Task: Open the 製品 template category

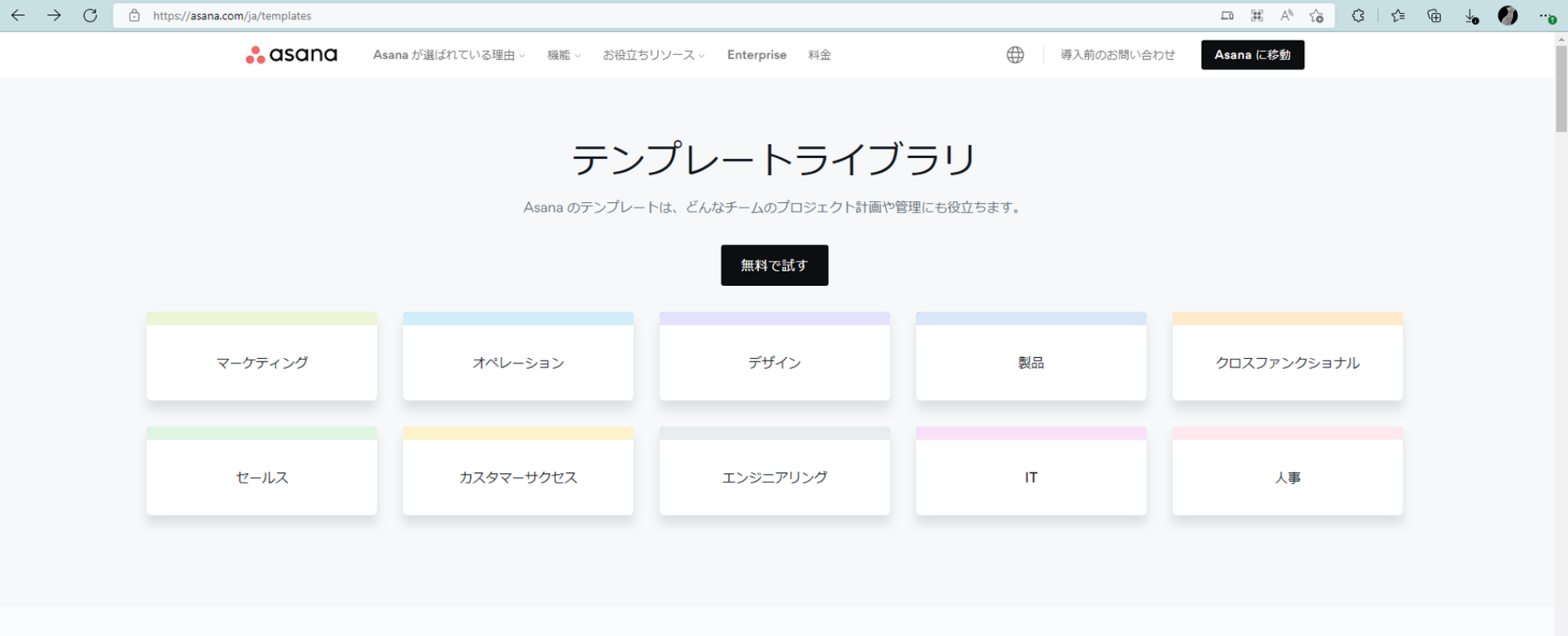Action: coord(1031,356)
